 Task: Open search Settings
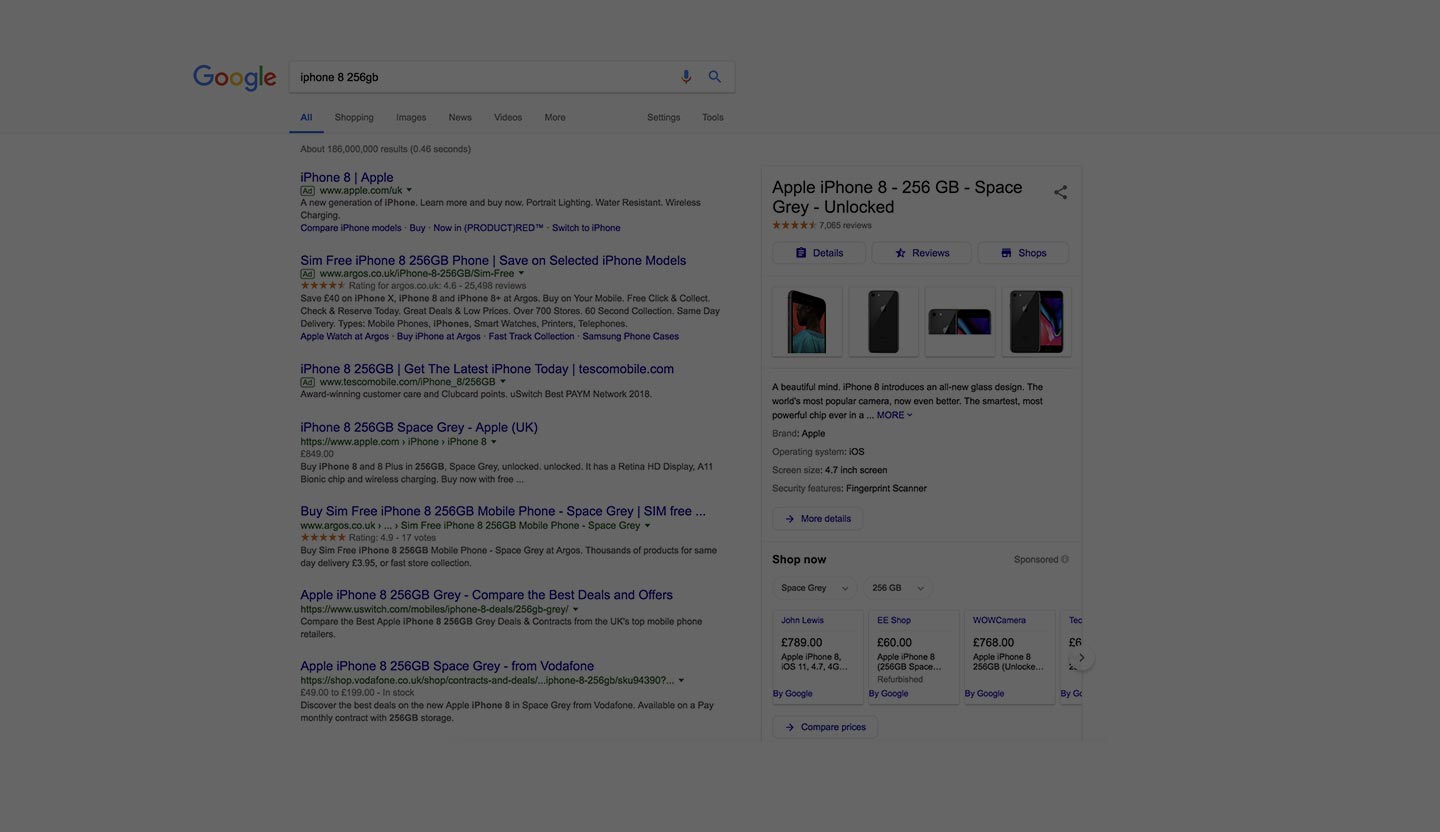(x=663, y=117)
